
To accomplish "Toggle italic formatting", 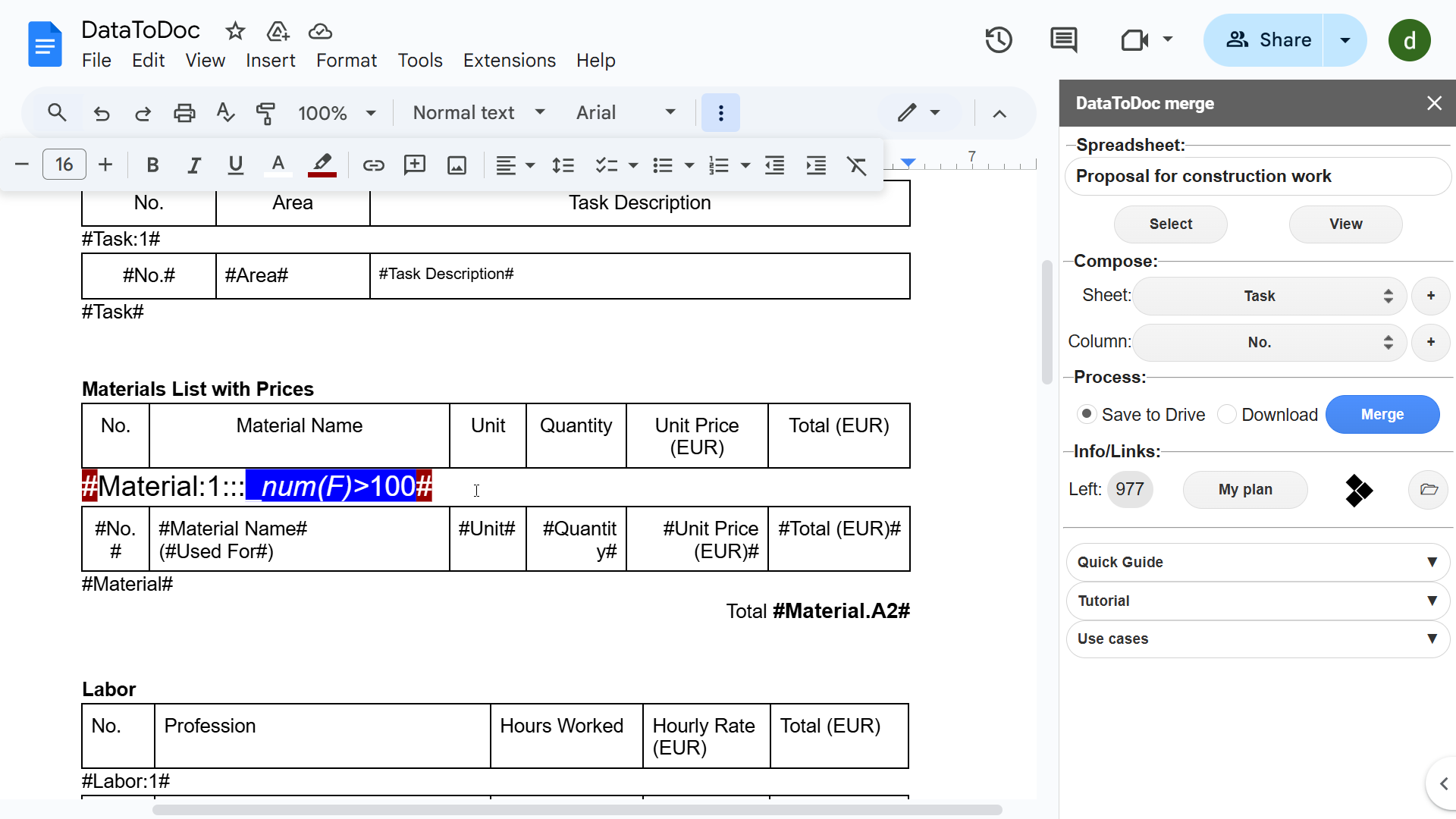I will [194, 165].
